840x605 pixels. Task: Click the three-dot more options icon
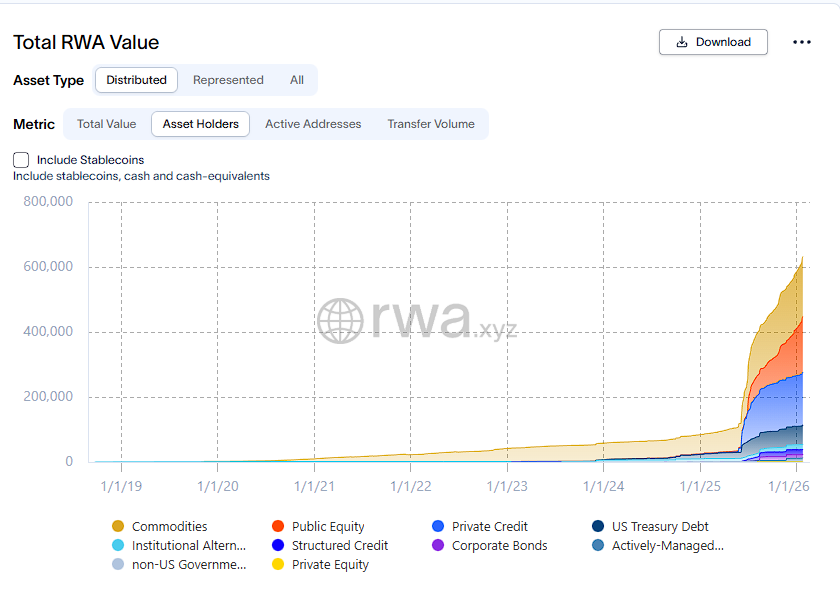click(x=801, y=42)
